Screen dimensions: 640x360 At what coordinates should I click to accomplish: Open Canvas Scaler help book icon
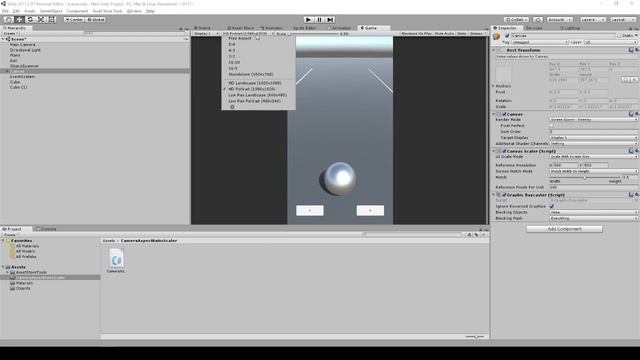pos(631,151)
